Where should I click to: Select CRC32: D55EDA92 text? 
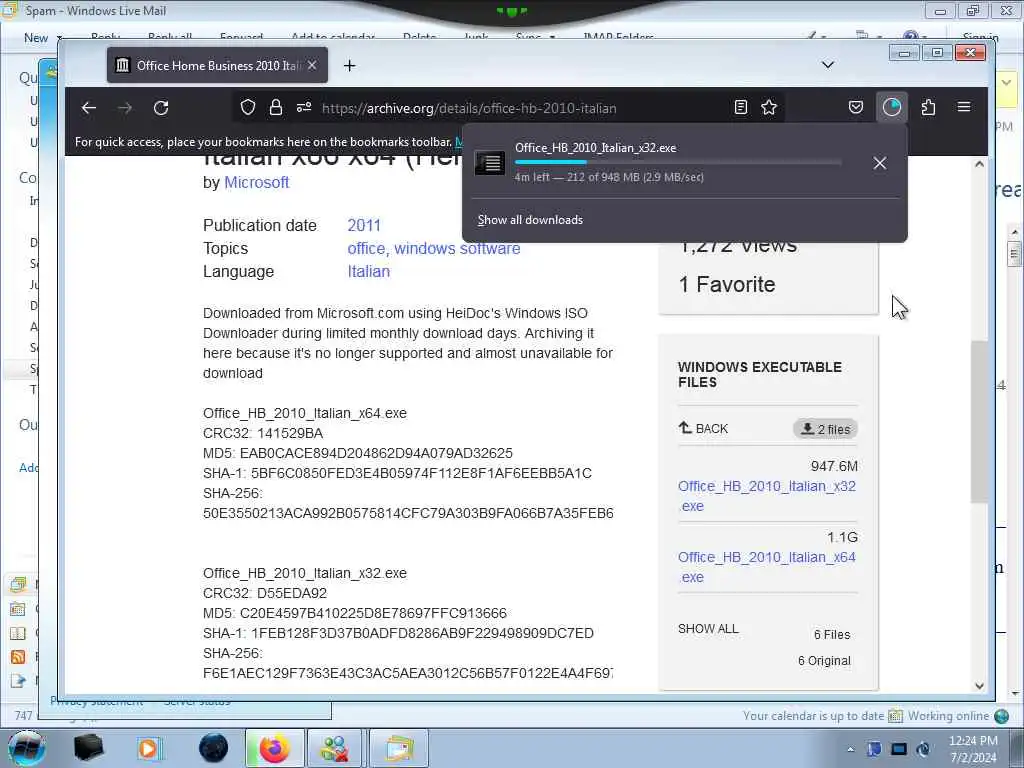tap(265, 594)
